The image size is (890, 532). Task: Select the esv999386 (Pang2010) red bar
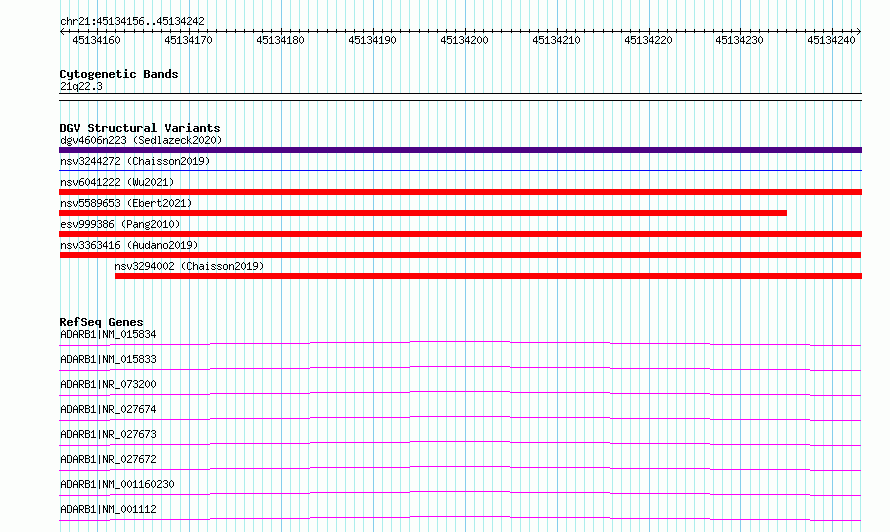[460, 234]
